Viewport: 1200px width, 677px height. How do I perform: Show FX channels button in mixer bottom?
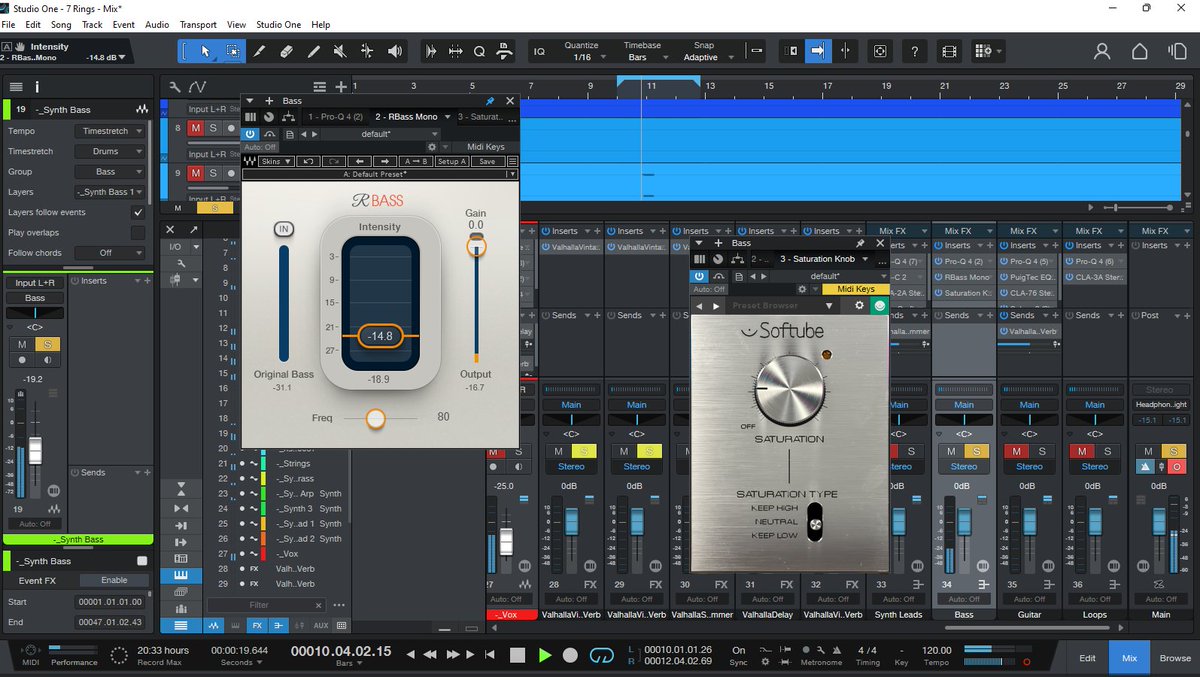pos(257,625)
